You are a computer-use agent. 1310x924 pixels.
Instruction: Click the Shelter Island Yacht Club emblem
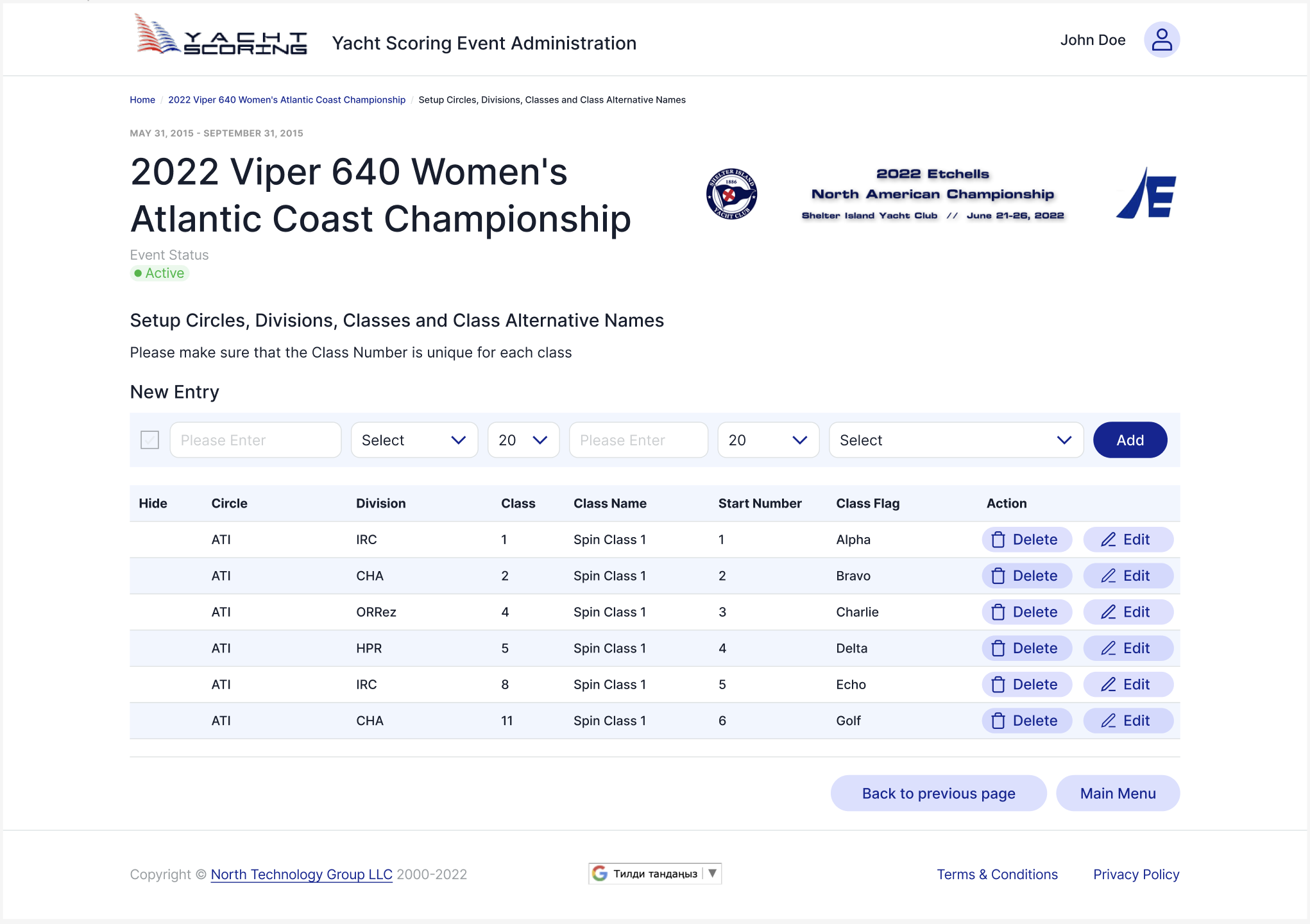coord(731,194)
